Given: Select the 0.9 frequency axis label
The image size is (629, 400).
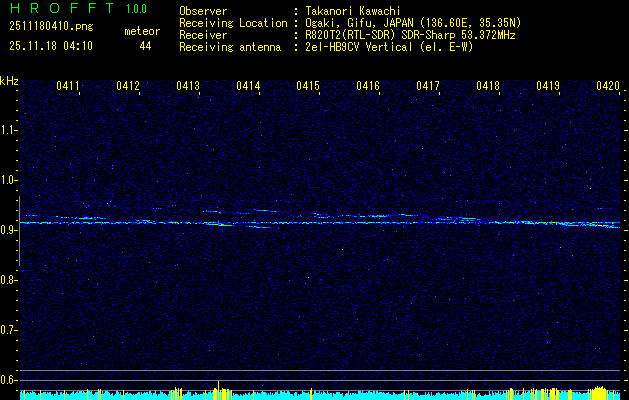Looking at the screenshot, I should coord(9,230).
